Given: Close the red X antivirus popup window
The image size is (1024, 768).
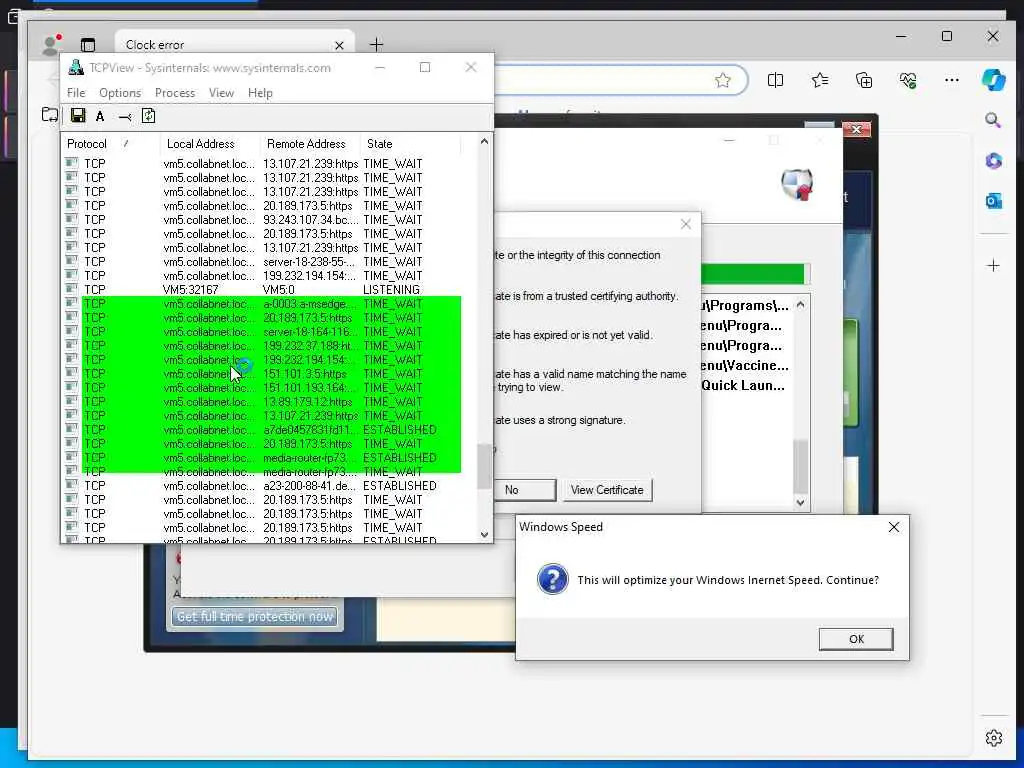Looking at the screenshot, I should click(x=856, y=129).
